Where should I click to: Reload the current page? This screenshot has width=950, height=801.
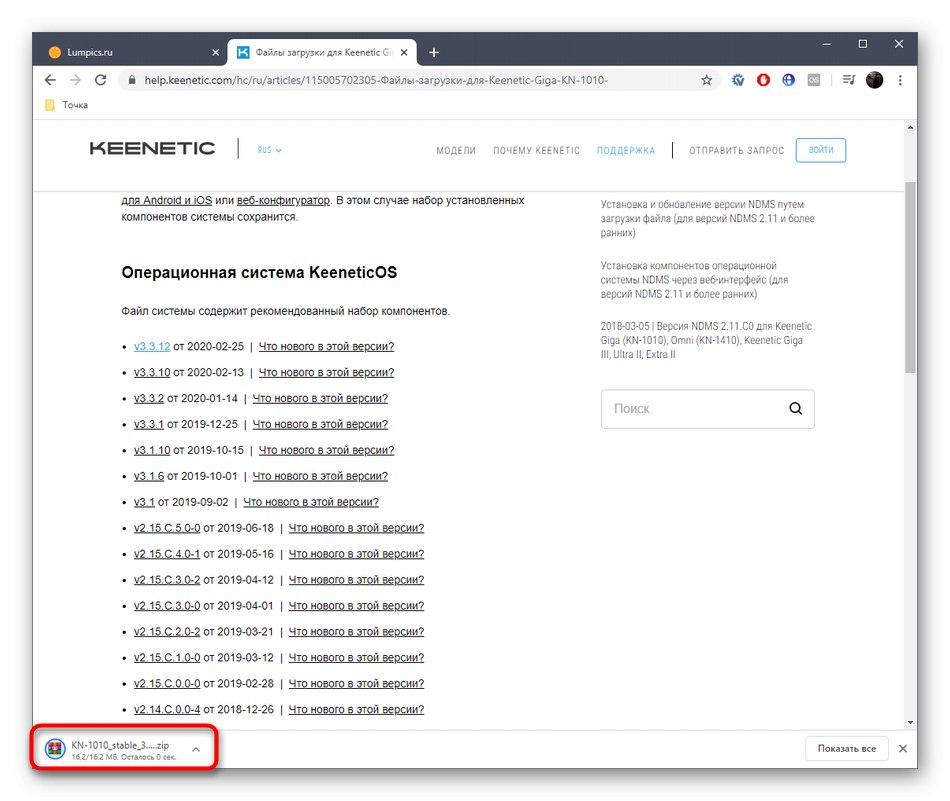(x=101, y=80)
